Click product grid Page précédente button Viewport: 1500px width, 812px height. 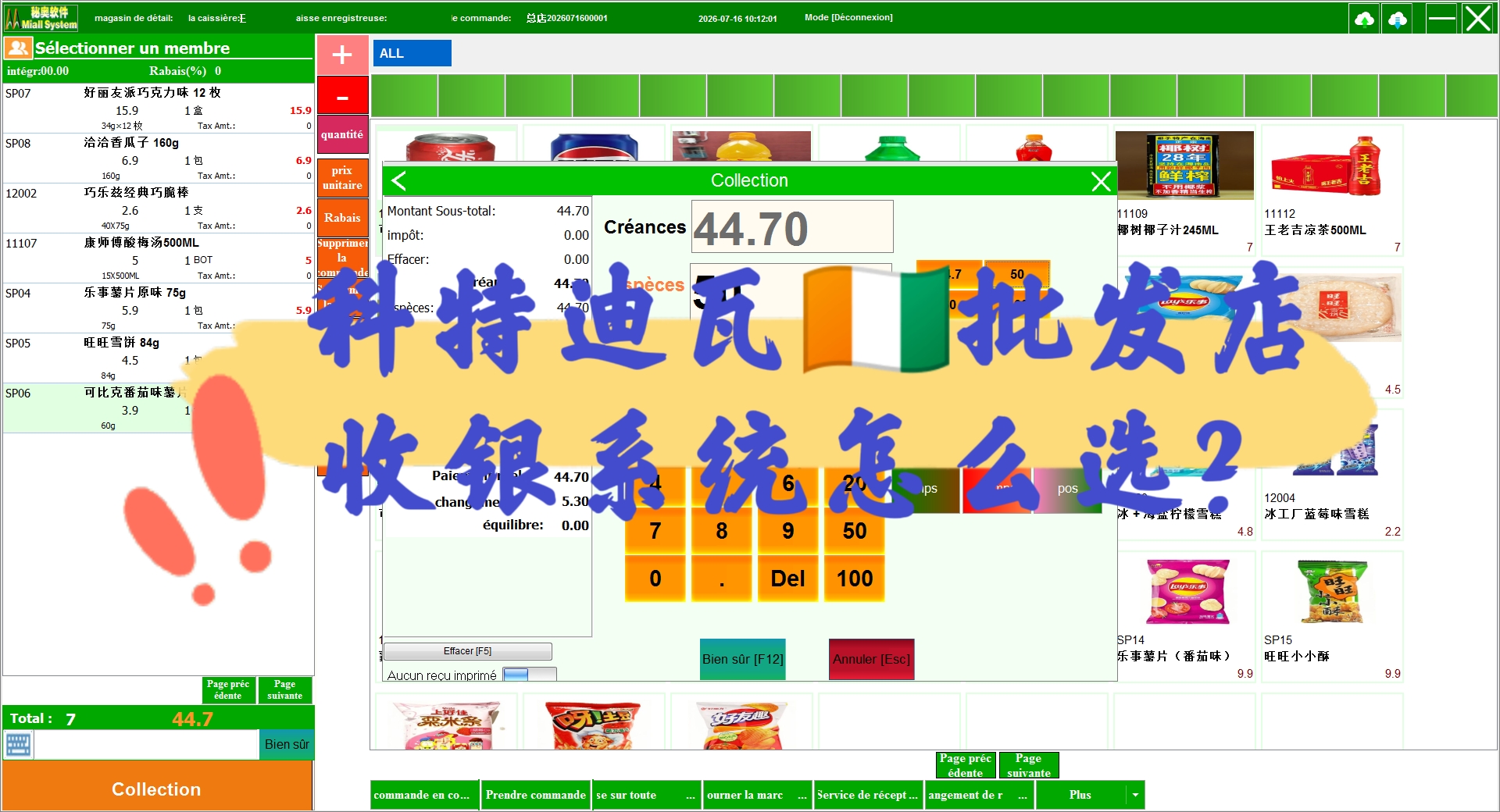click(966, 765)
